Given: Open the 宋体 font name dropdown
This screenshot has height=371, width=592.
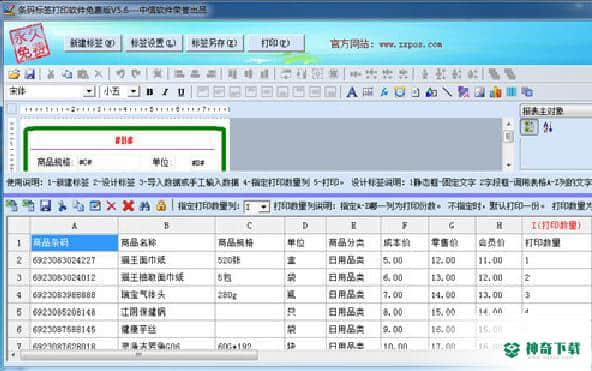Looking at the screenshot, I should [89, 91].
